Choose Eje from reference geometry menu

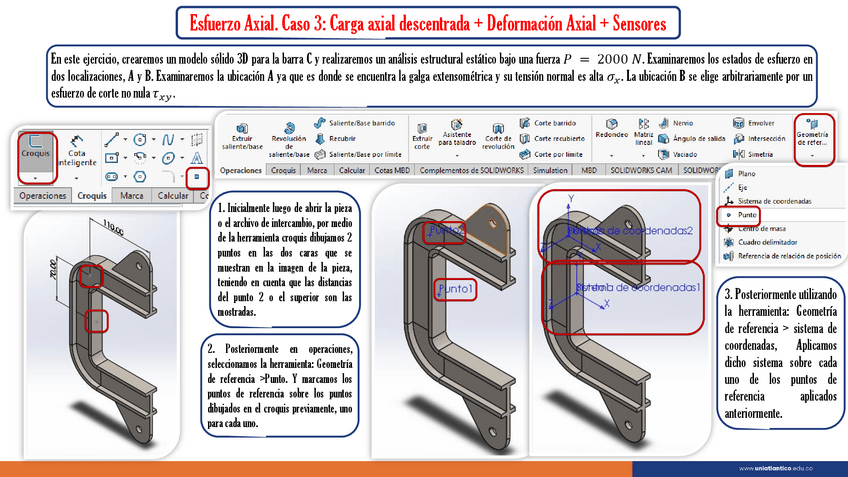(736, 187)
